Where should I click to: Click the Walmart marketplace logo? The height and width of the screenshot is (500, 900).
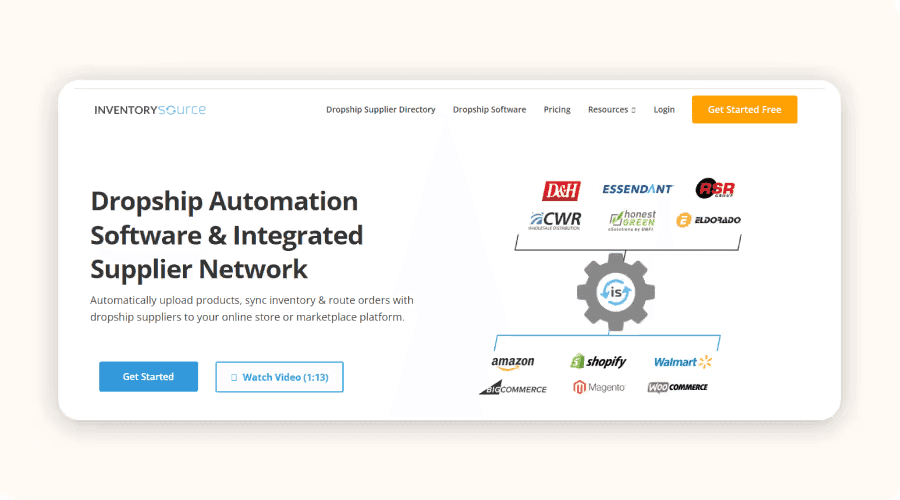682,362
